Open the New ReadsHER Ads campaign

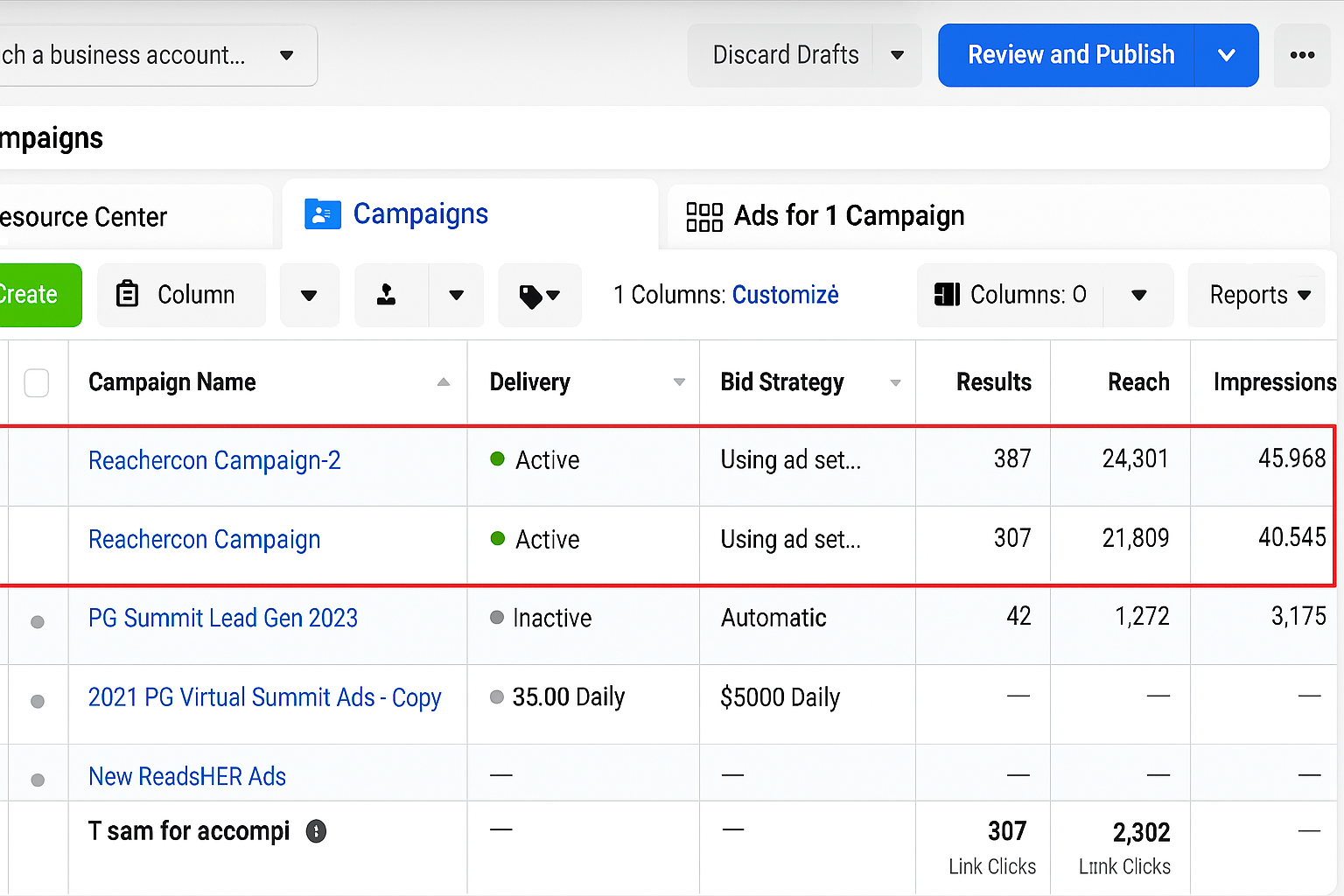tap(187, 776)
